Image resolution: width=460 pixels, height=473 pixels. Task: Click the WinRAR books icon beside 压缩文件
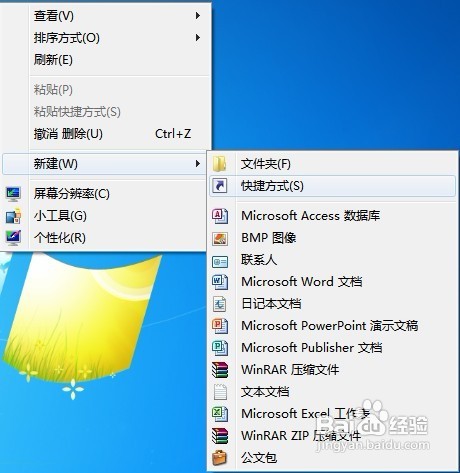[x=220, y=370]
